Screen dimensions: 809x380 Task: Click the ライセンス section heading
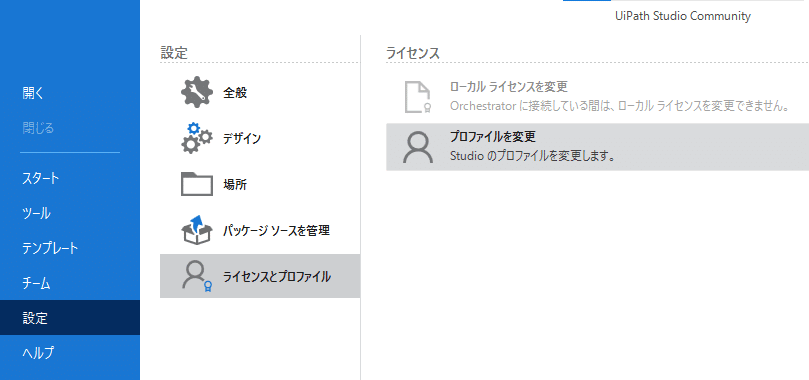tap(413, 53)
